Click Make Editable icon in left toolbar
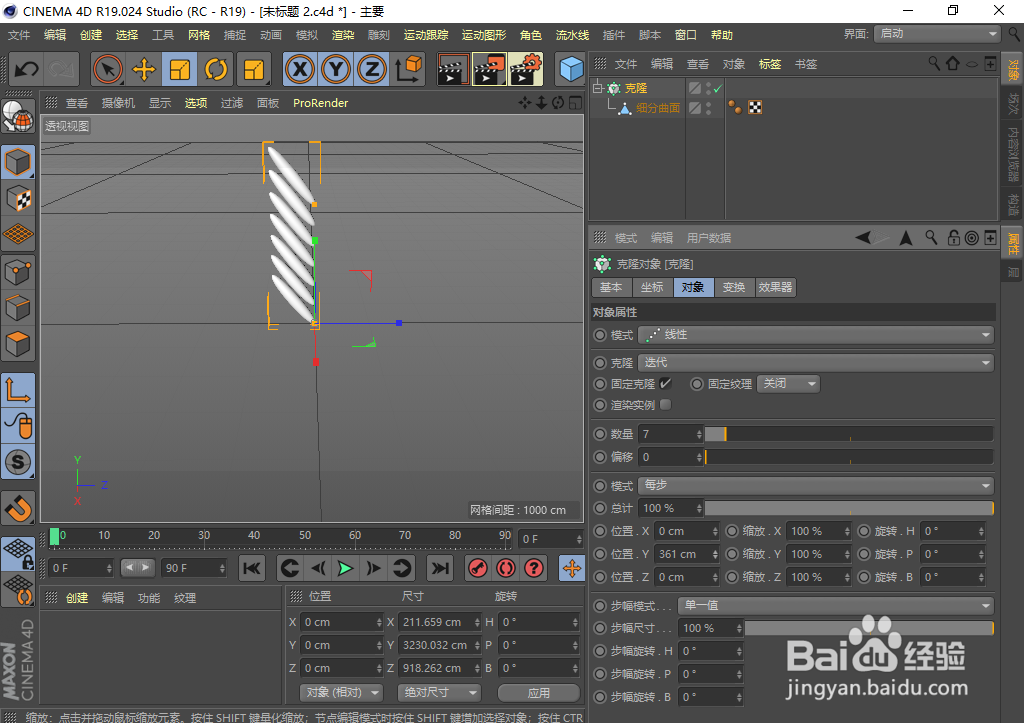The width and height of the screenshot is (1024, 723). 18,118
